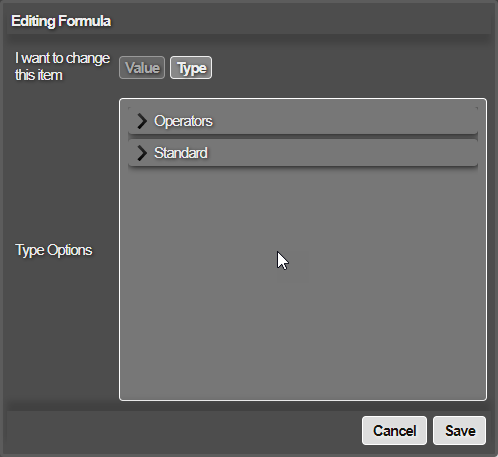Click the word 'Standard' in the list
Viewport: 498px width, 457px height.
coord(181,153)
